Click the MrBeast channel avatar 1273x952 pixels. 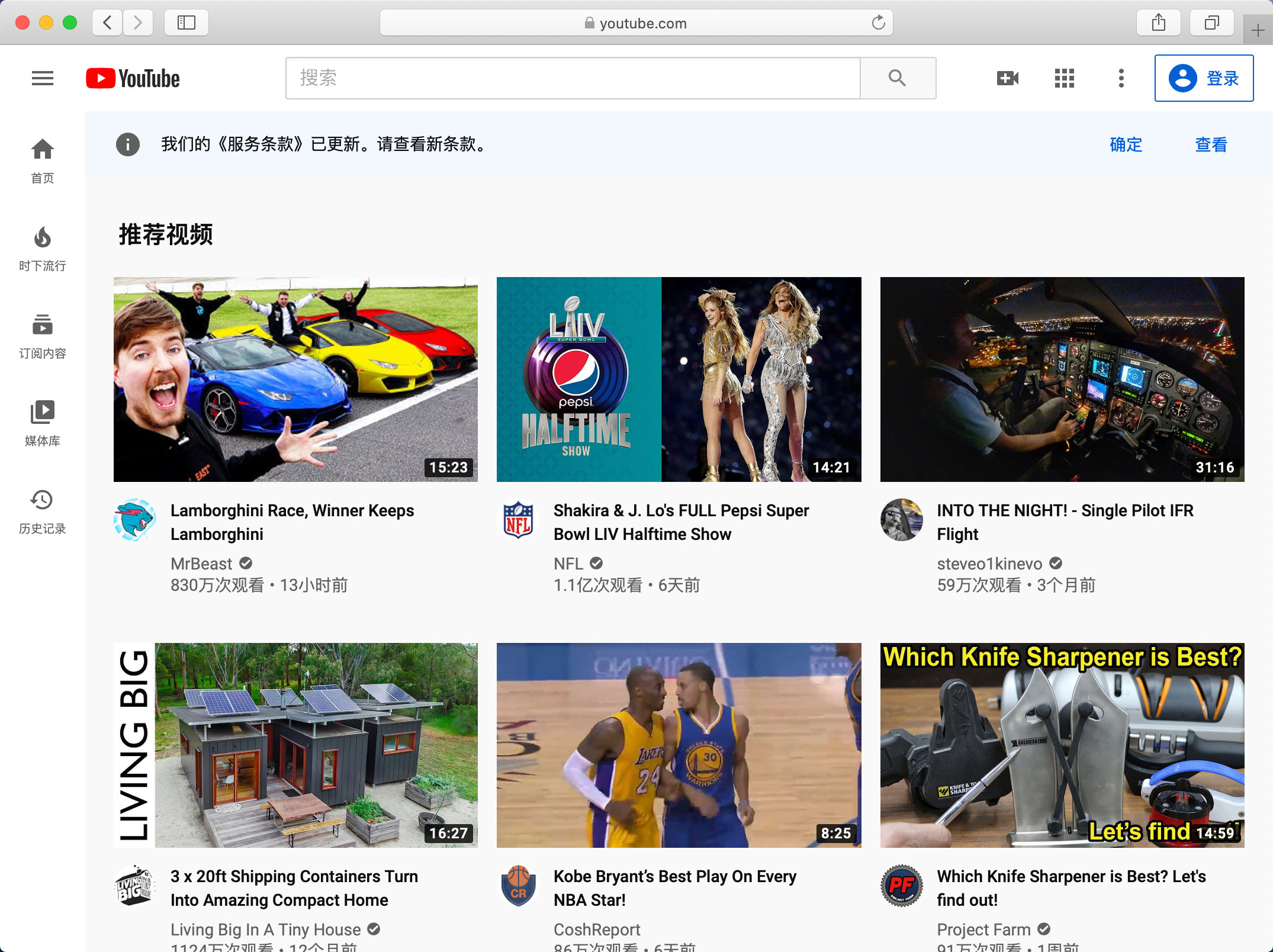pyautogui.click(x=135, y=520)
